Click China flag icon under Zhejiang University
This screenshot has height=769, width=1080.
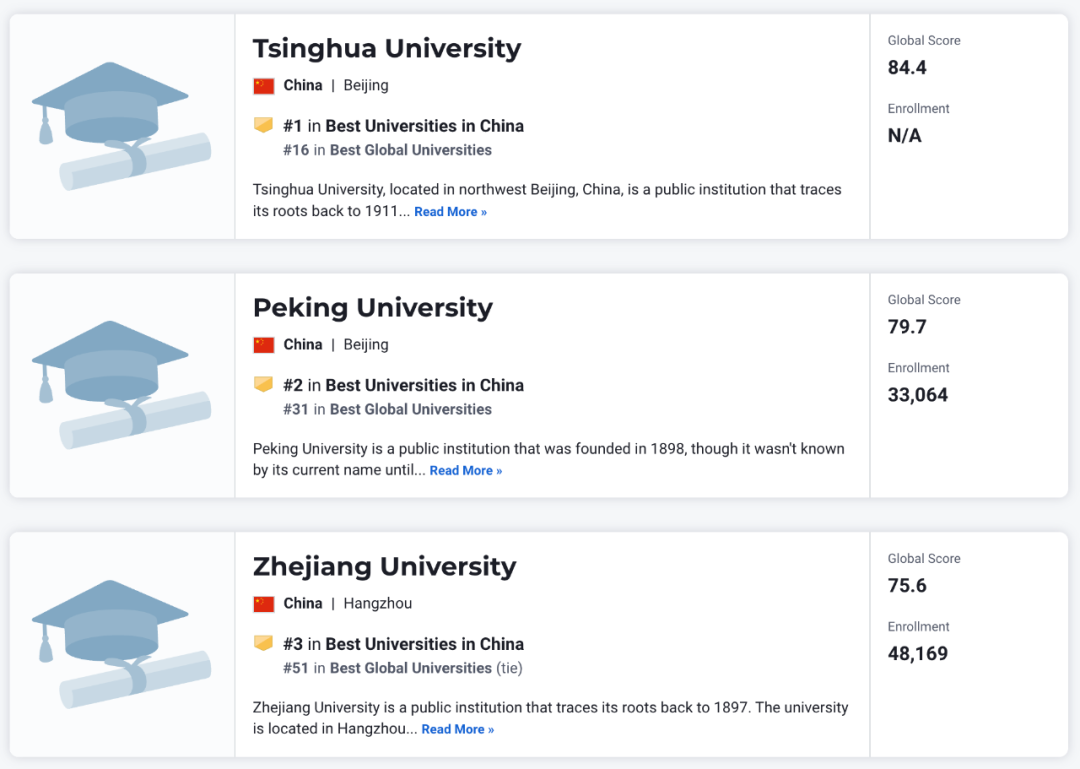pyautogui.click(x=264, y=604)
